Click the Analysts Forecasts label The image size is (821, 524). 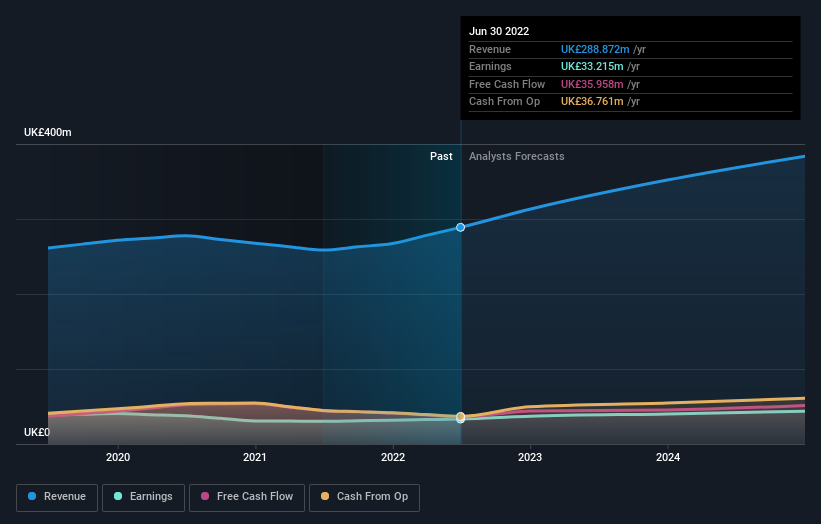pos(516,157)
